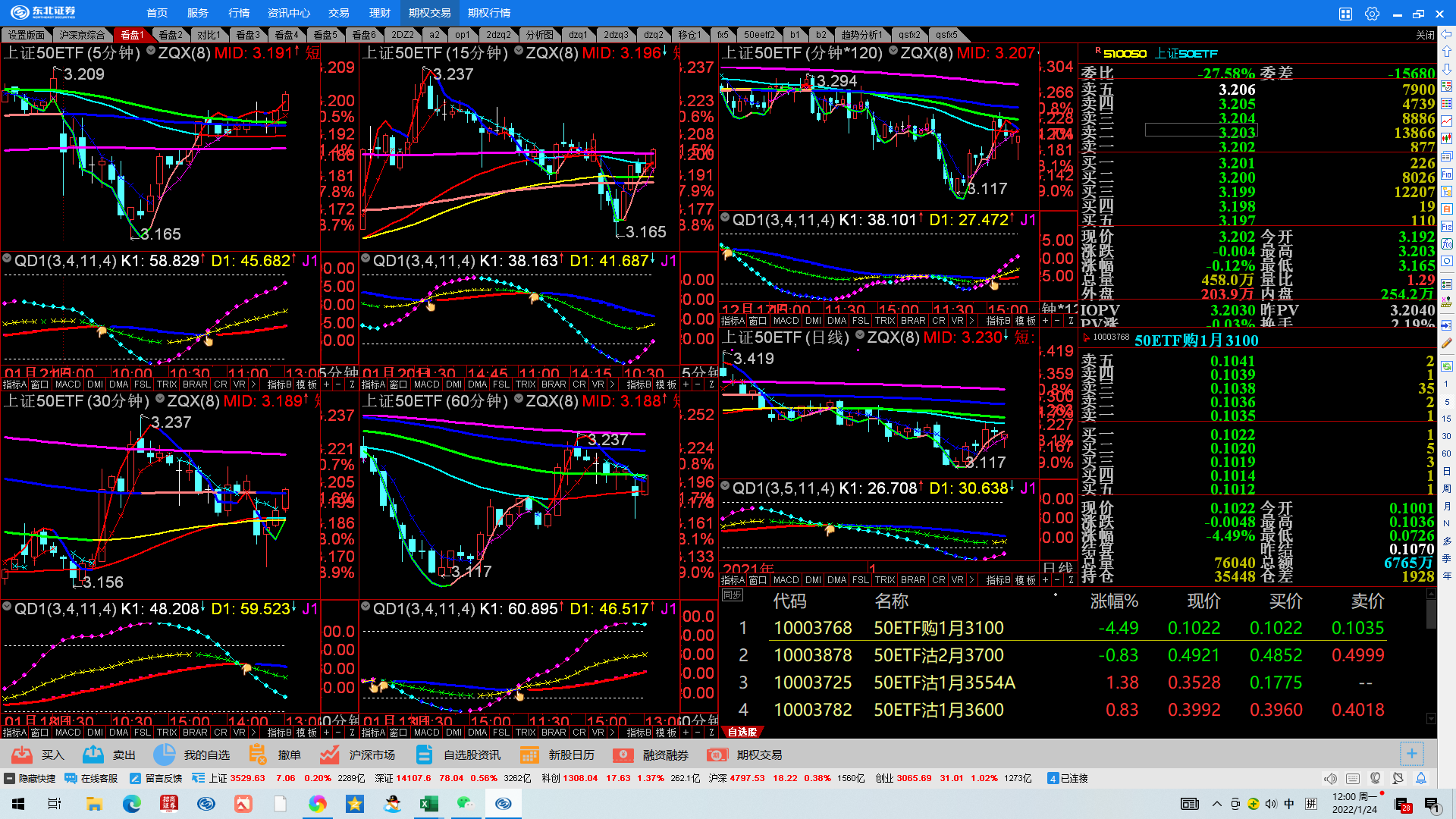
Task: Click scroll-down arrow of the quote list
Action: (1431, 718)
